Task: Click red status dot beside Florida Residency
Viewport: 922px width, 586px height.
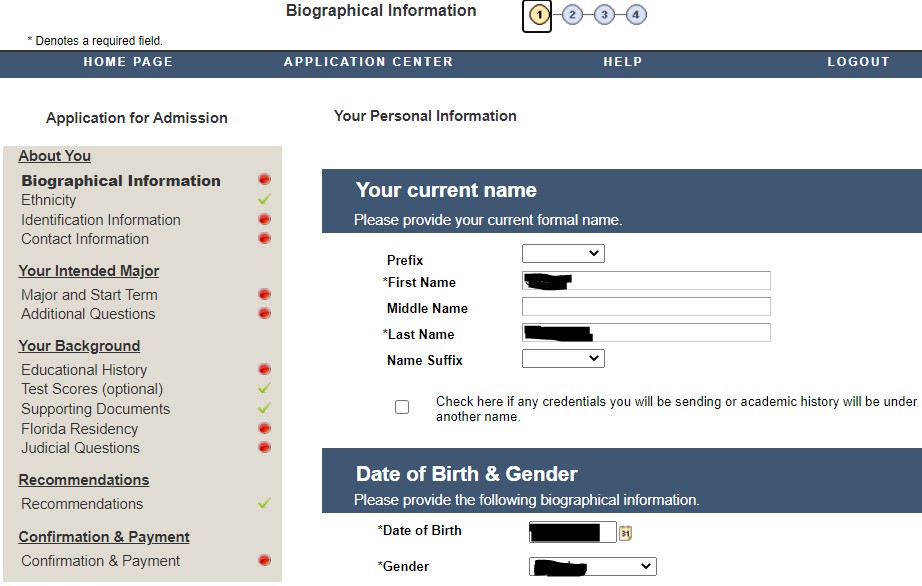Action: pyautogui.click(x=264, y=428)
